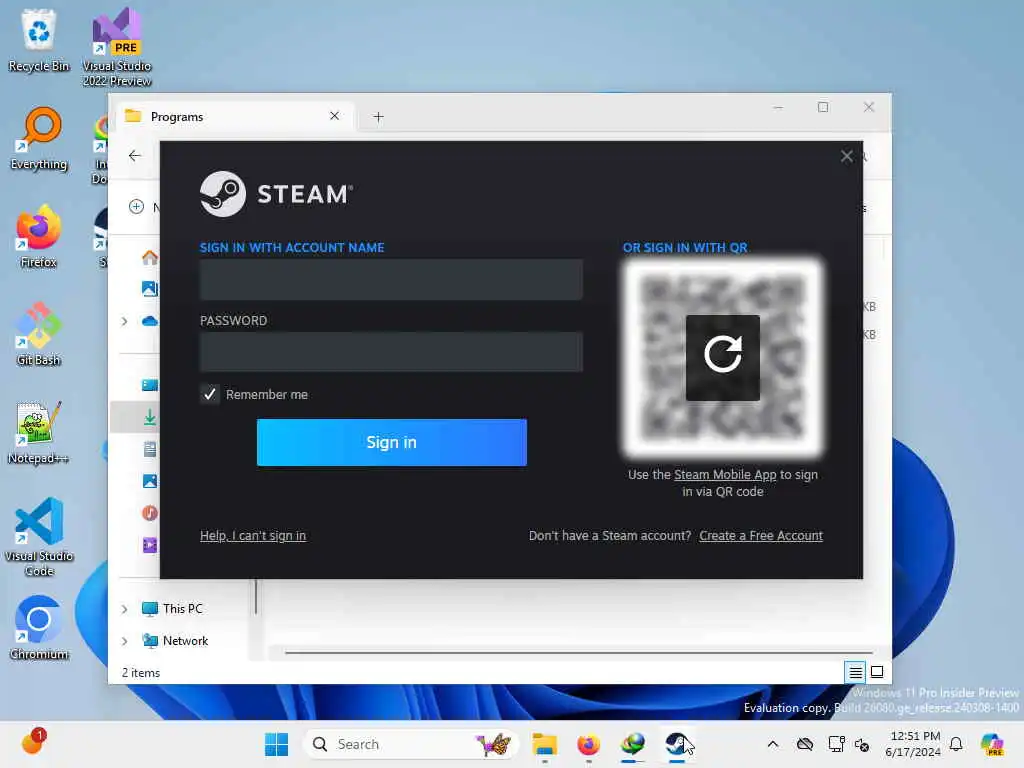This screenshot has width=1024, height=768.
Task: Expand the OneDrive node in sidebar
Action: (124, 321)
